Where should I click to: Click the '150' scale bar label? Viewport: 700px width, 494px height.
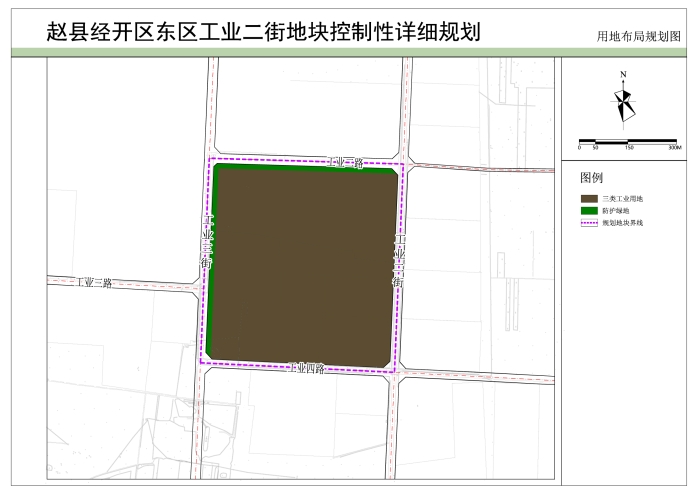pyautogui.click(x=629, y=147)
